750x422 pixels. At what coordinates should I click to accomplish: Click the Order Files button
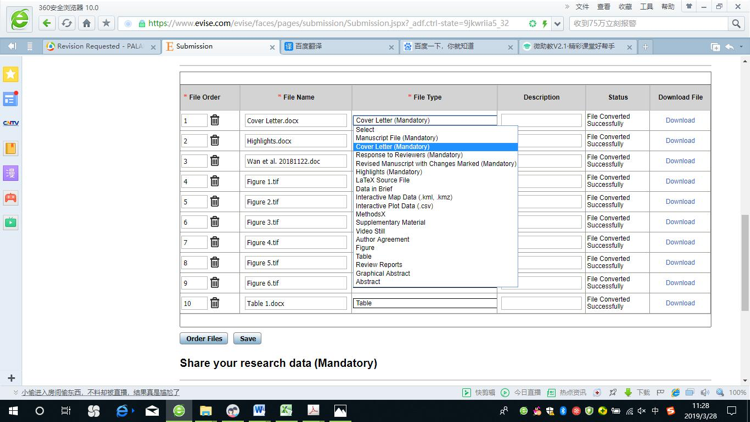point(204,339)
